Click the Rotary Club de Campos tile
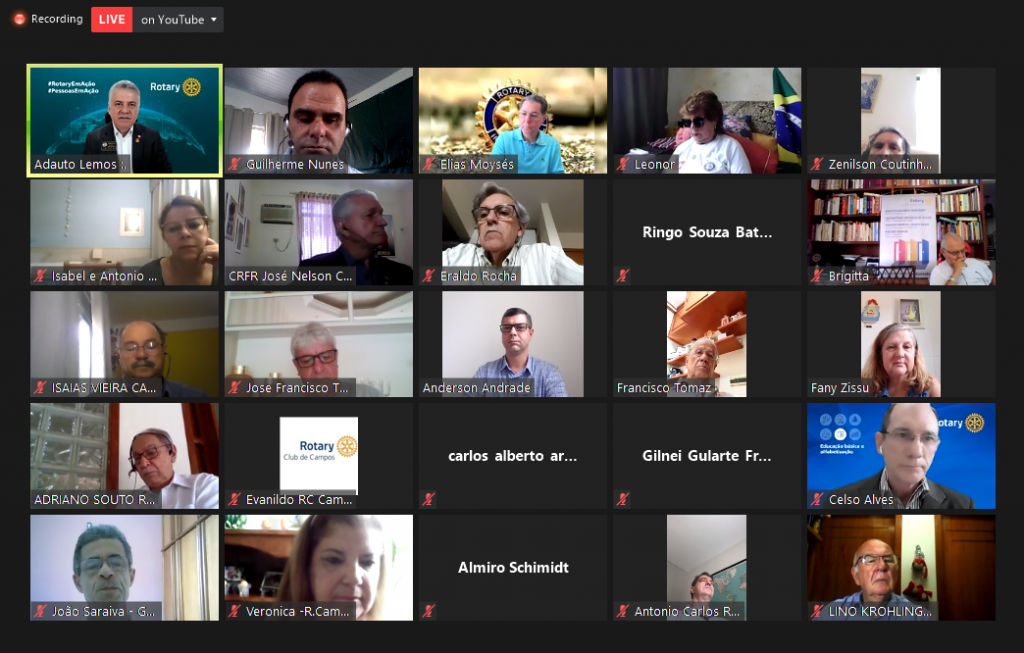 [x=318, y=455]
